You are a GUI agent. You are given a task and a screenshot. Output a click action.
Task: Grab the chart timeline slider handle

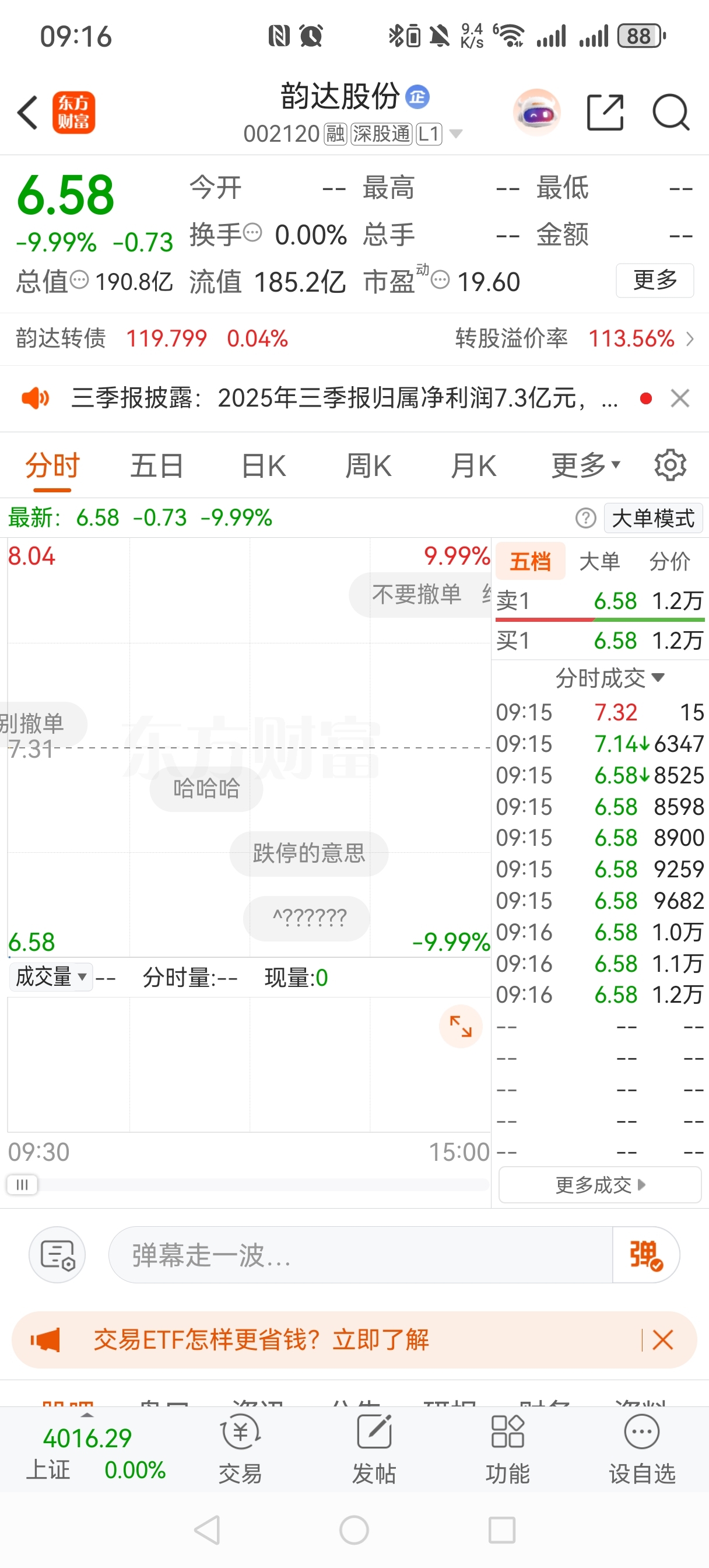point(22,1185)
